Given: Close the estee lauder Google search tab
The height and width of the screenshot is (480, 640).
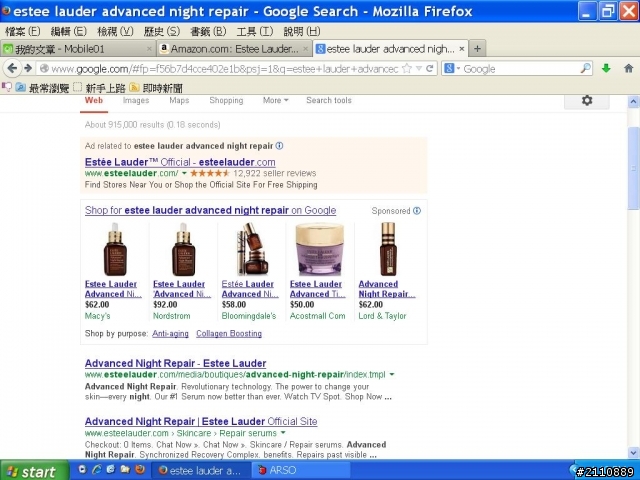Looking at the screenshot, I should (462, 49).
